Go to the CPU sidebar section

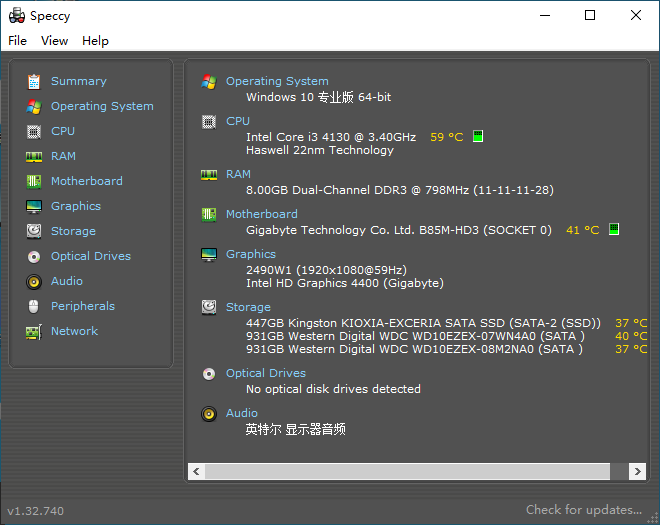63,131
